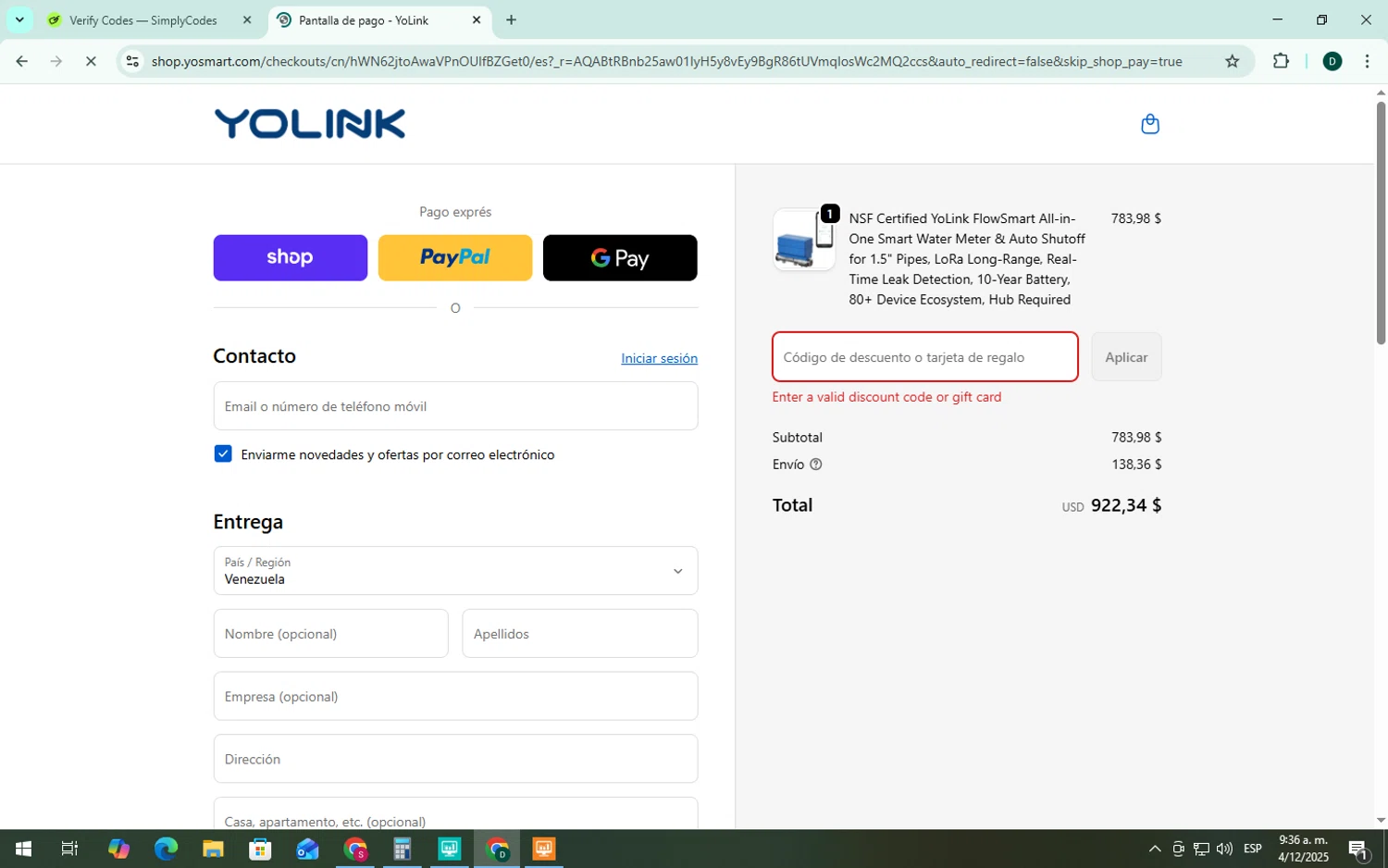The image size is (1388, 868).
Task: Click the discount code or gift card field
Action: pos(925,356)
